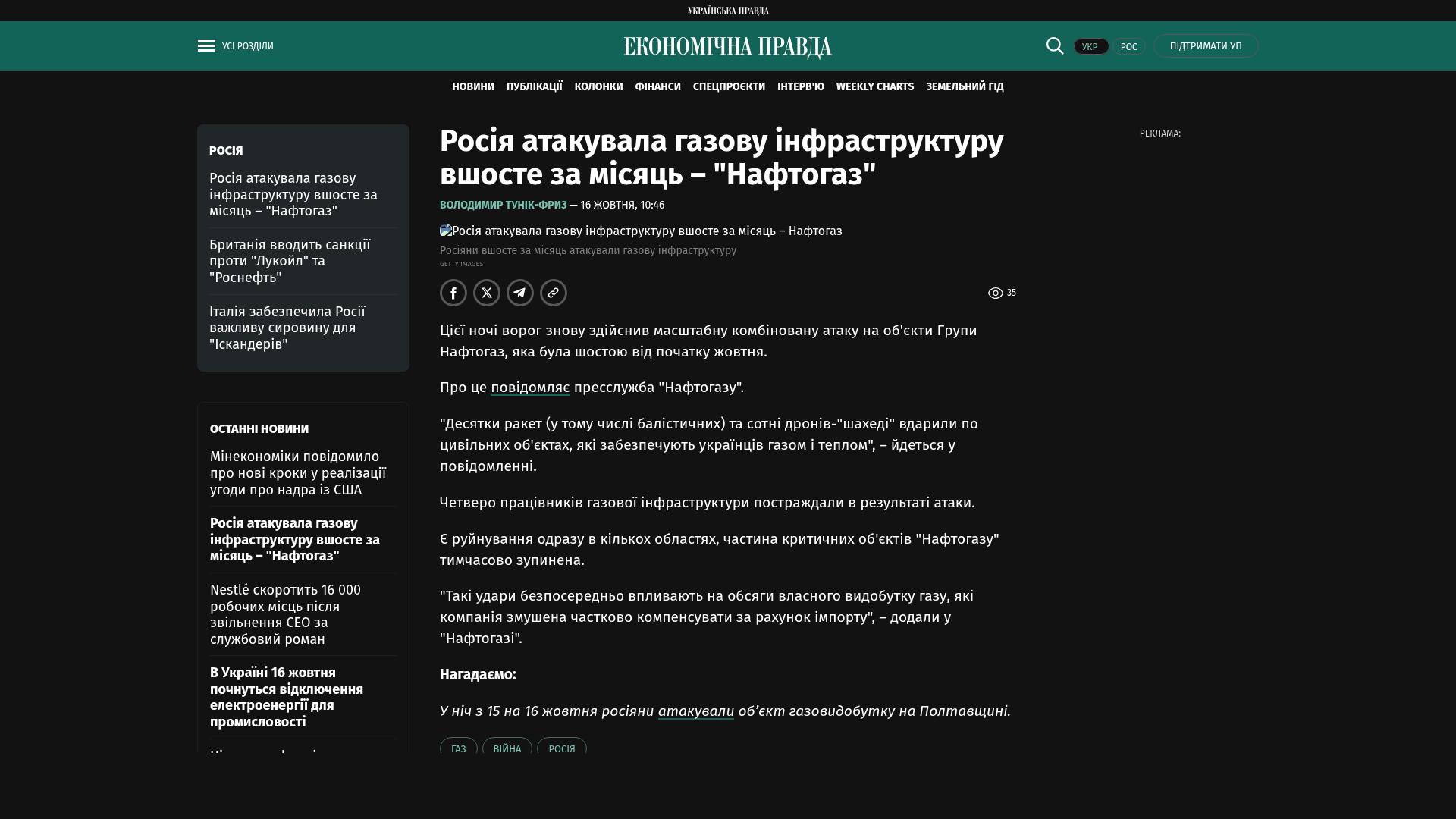This screenshot has height=819, width=1456.
Task: Switch language to УКР
Action: tap(1090, 47)
